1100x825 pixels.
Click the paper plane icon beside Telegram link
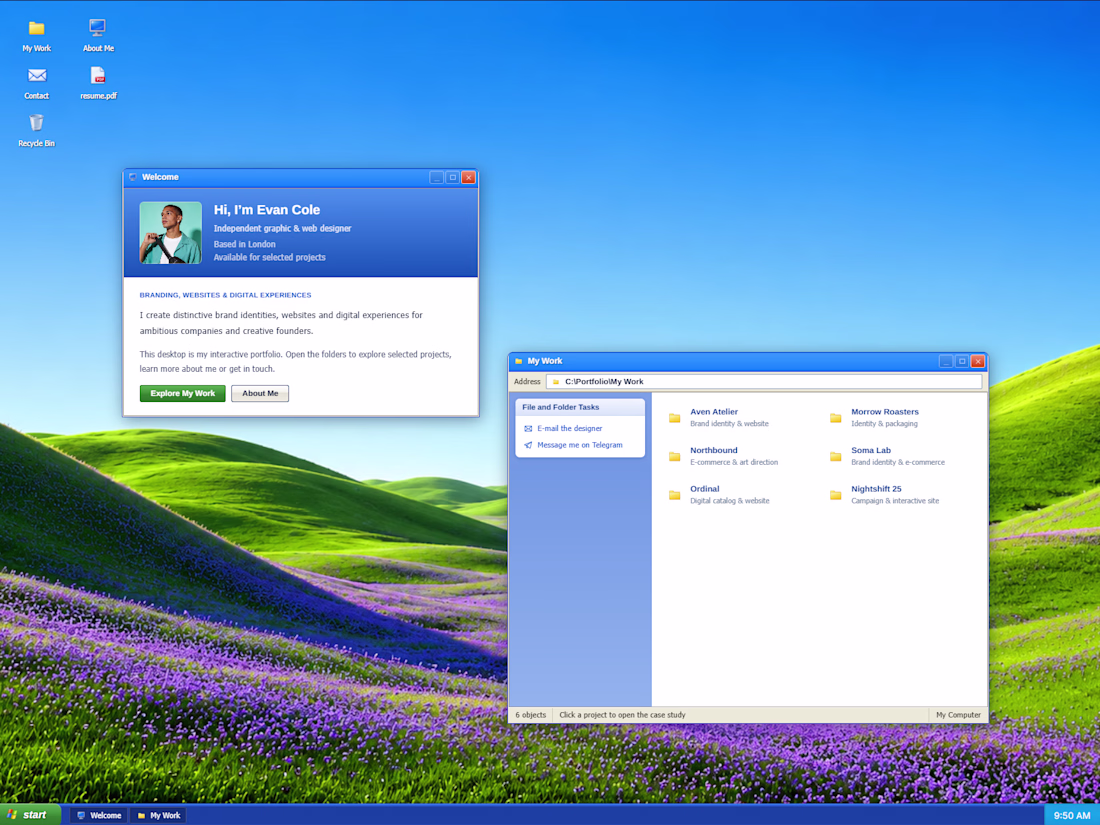[528, 445]
